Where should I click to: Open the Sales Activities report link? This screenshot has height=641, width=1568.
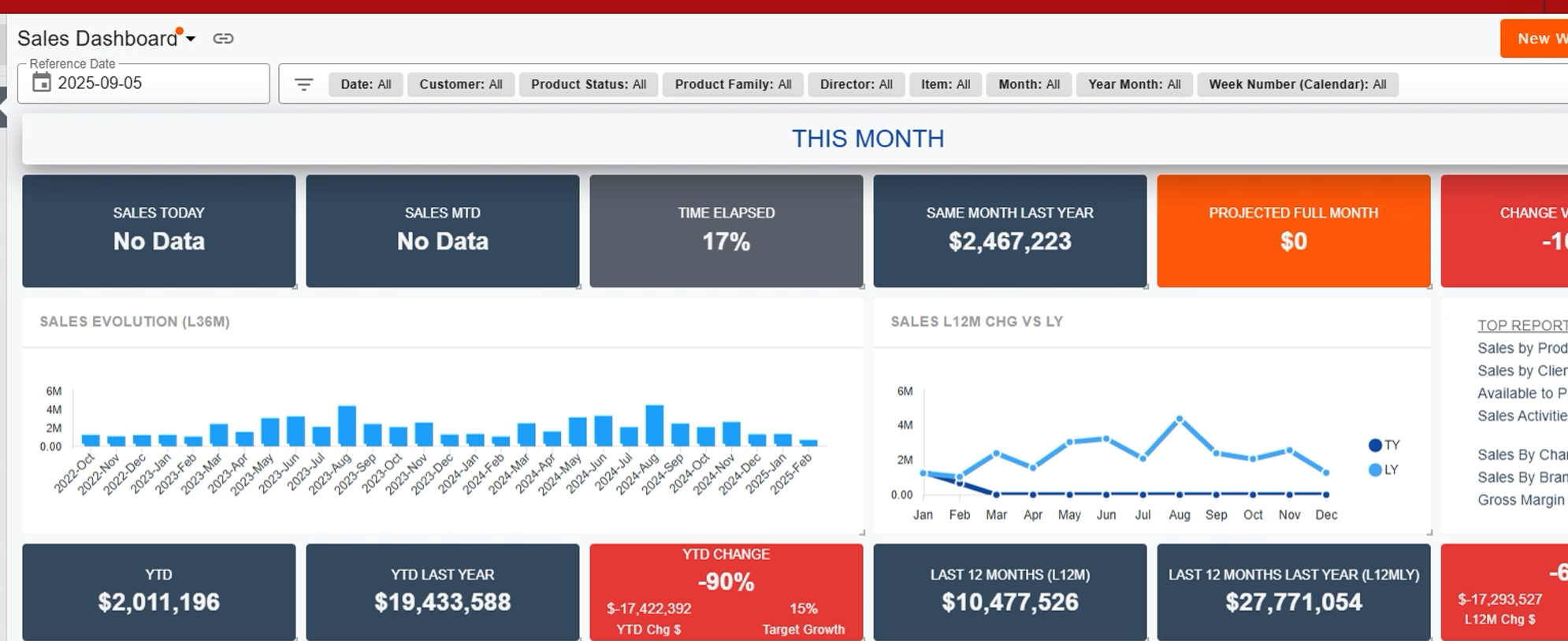click(x=1522, y=416)
